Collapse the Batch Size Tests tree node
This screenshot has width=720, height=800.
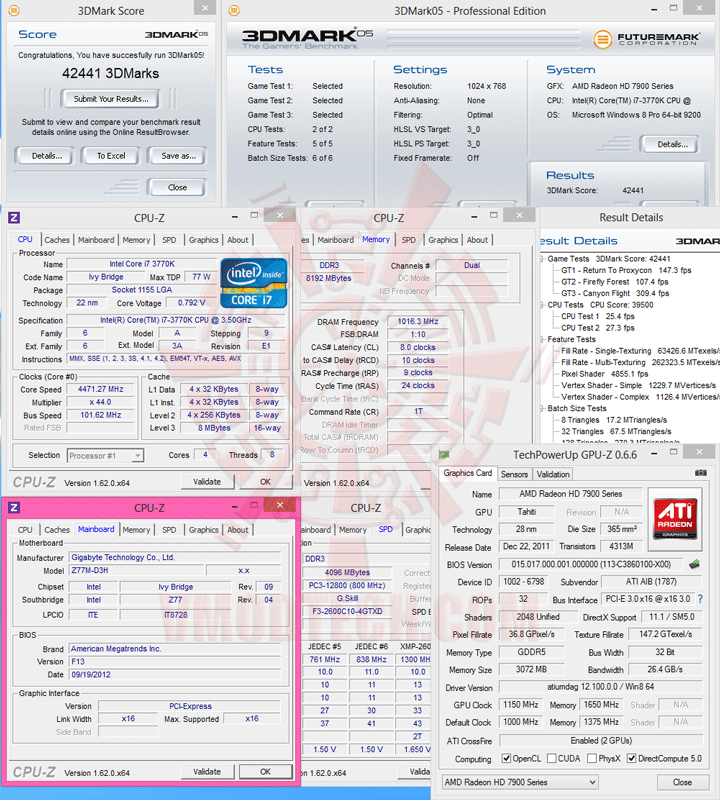[542, 408]
